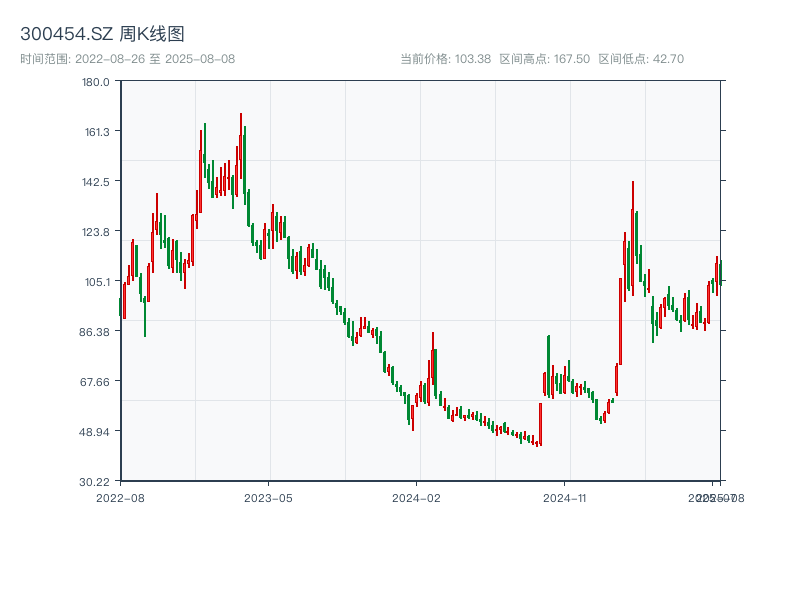Click the 时间范围 date range text
The width and height of the screenshot is (800, 600).
128,59
